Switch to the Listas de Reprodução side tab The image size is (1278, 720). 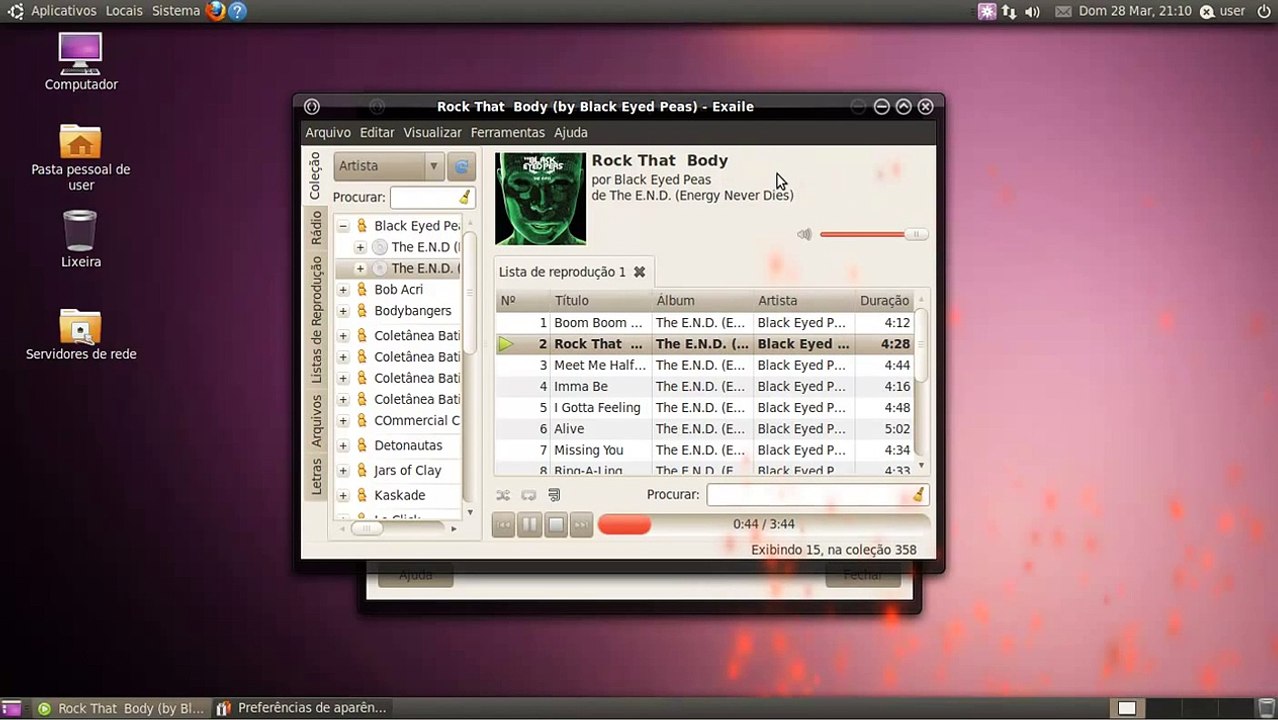pyautogui.click(x=315, y=320)
